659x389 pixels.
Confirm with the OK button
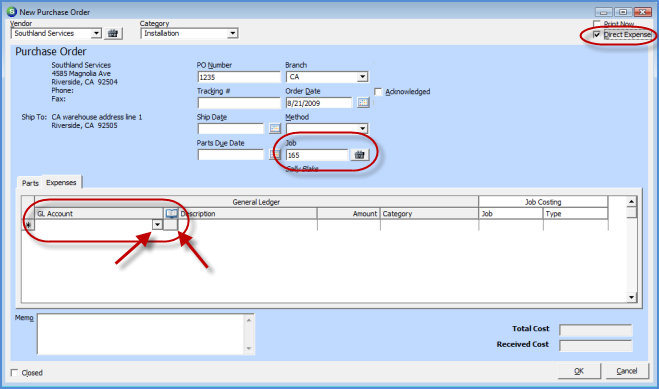pos(579,371)
